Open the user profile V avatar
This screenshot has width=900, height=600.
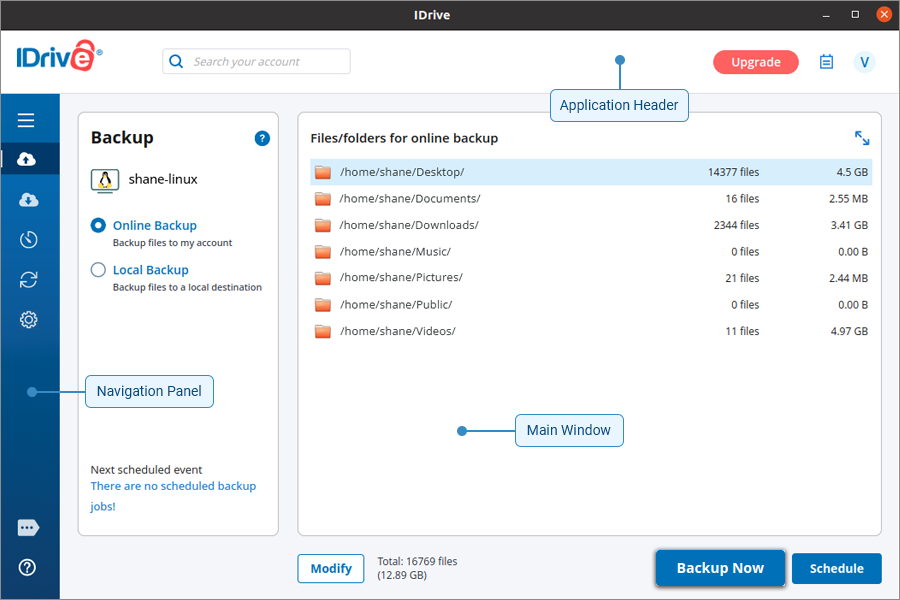(864, 62)
